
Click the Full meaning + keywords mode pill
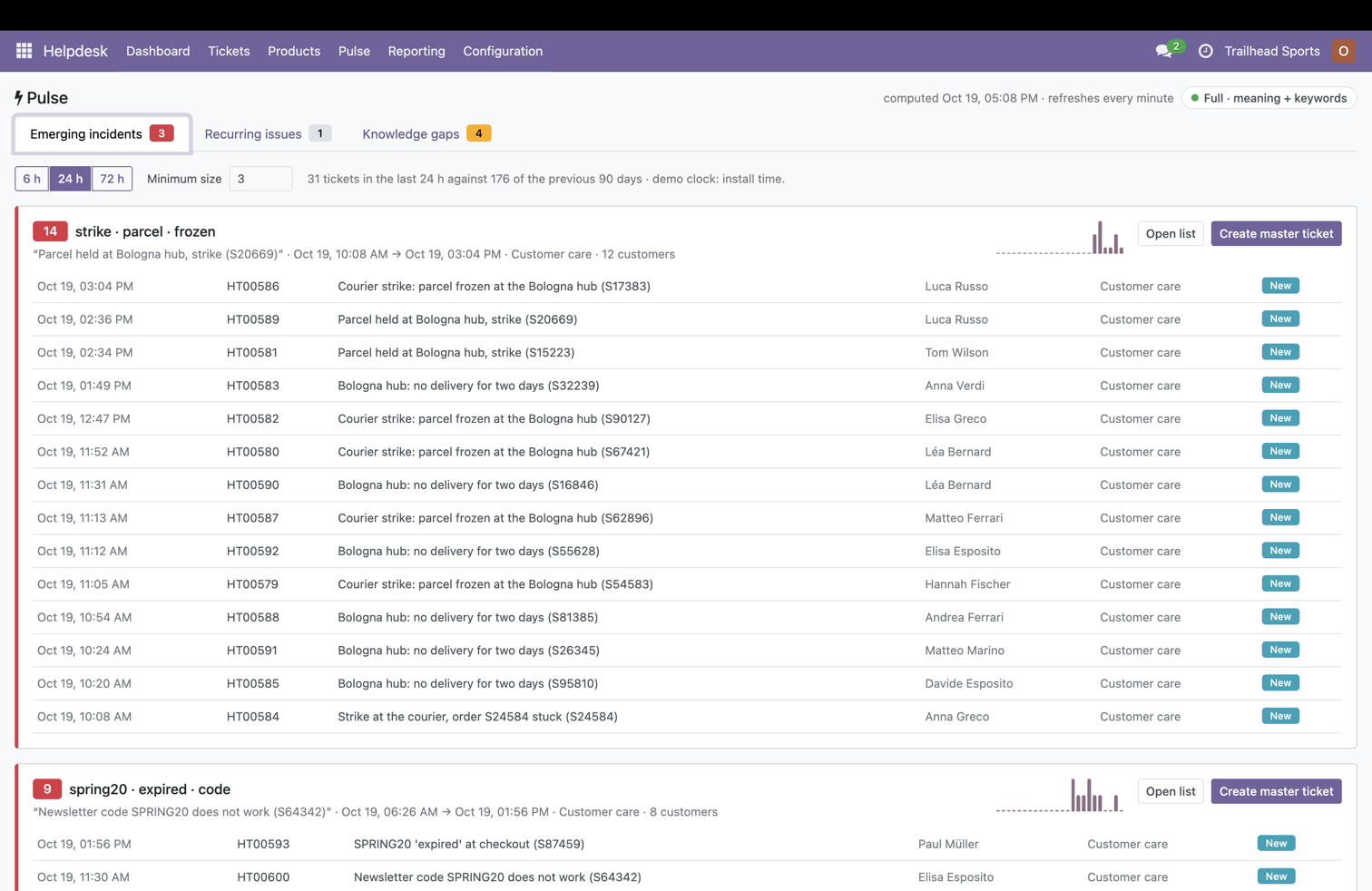point(1269,98)
